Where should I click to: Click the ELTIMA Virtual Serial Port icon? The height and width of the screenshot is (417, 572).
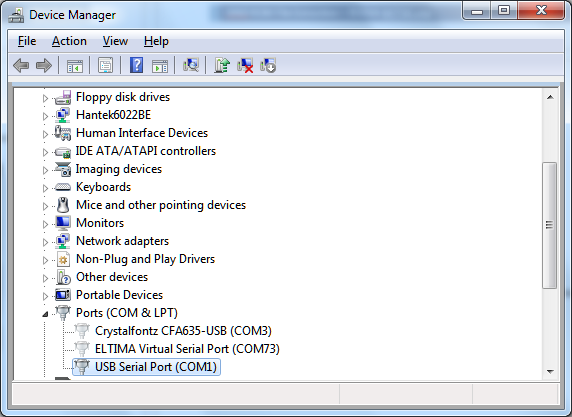tap(82, 349)
